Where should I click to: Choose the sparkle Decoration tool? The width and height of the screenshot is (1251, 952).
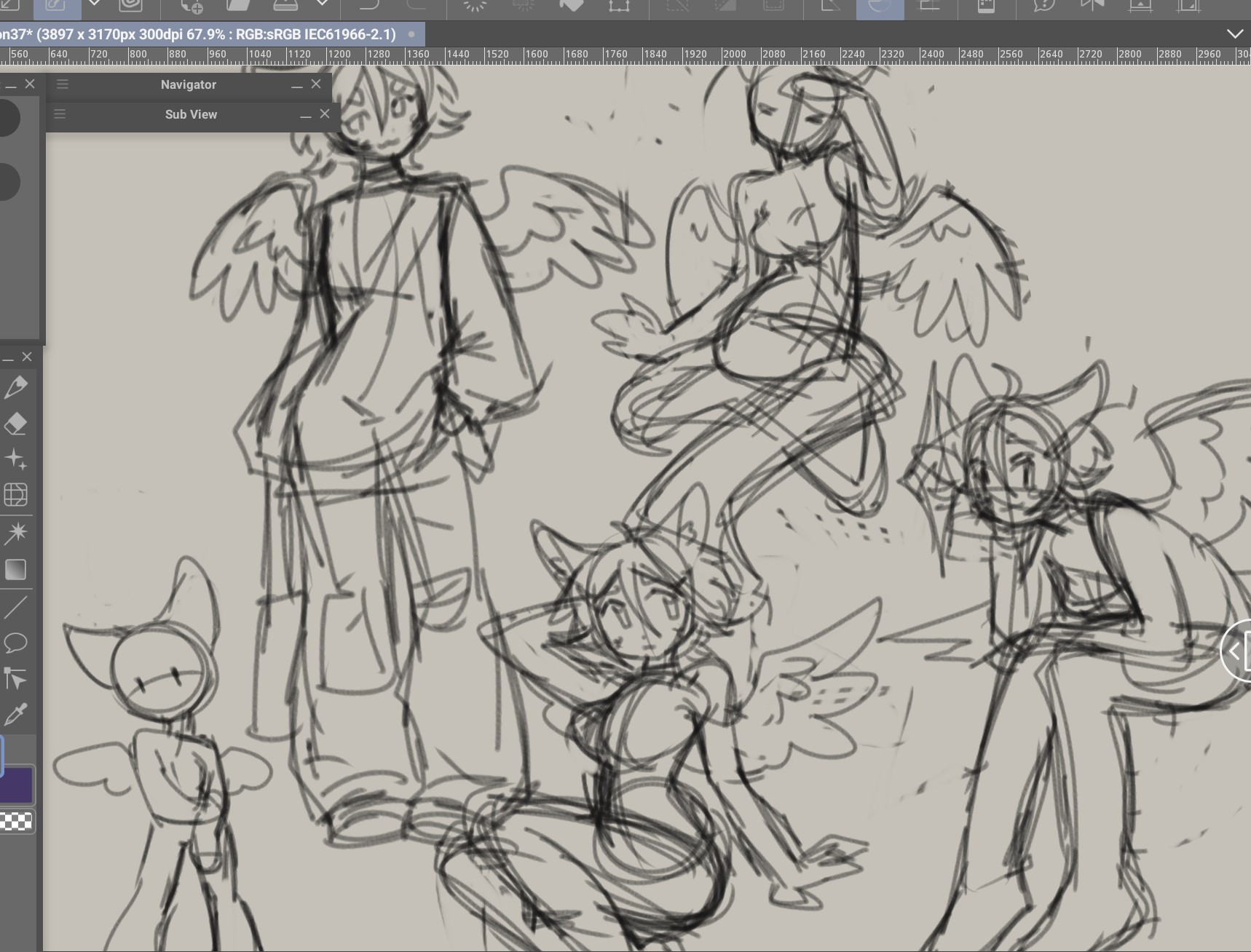point(16,459)
